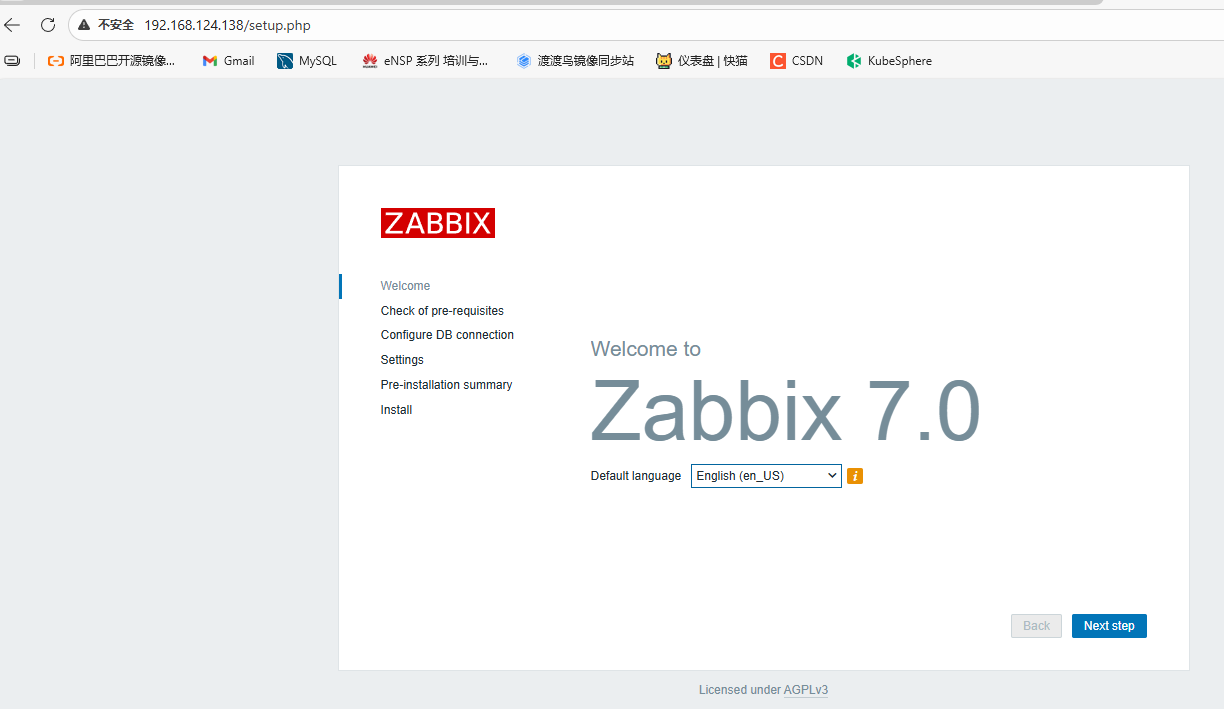This screenshot has width=1224, height=709.
Task: Select Pre-installation summary step
Action: pyautogui.click(x=446, y=385)
